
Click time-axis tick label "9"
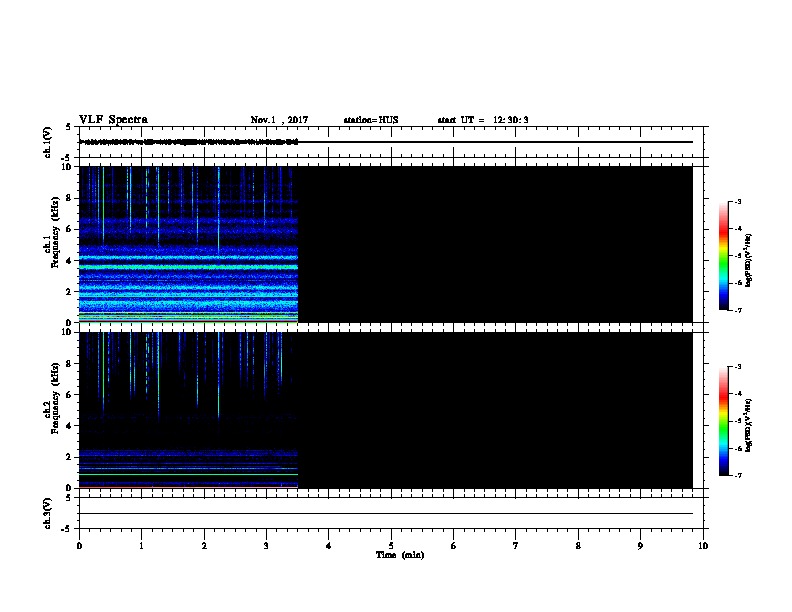640,546
